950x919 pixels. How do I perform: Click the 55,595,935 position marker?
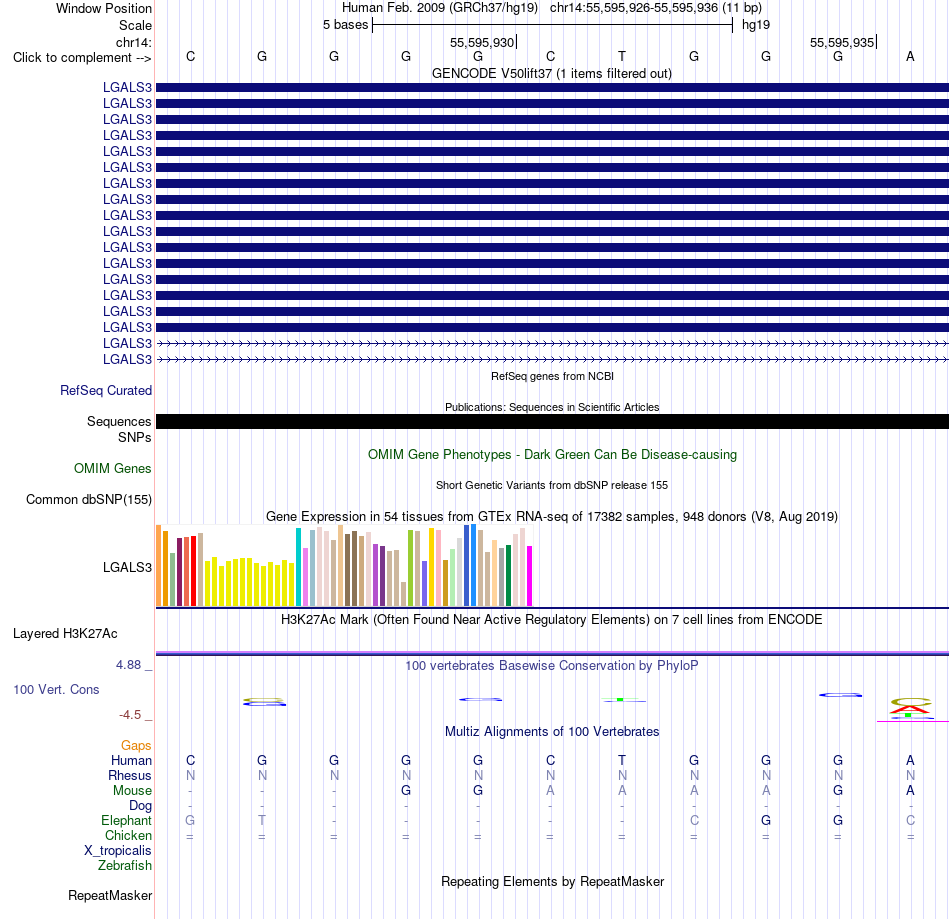(x=842, y=42)
